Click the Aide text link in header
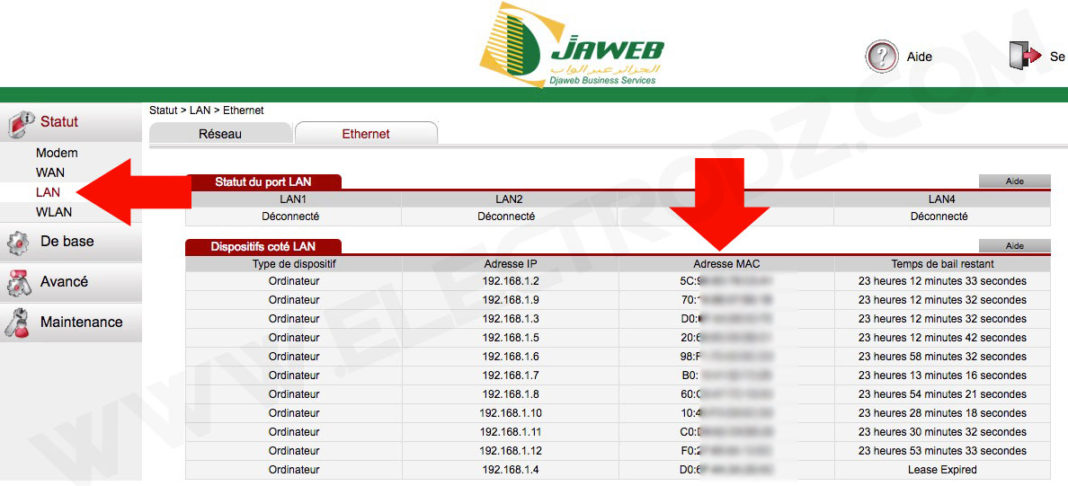The image size is (1068, 486). point(919,57)
